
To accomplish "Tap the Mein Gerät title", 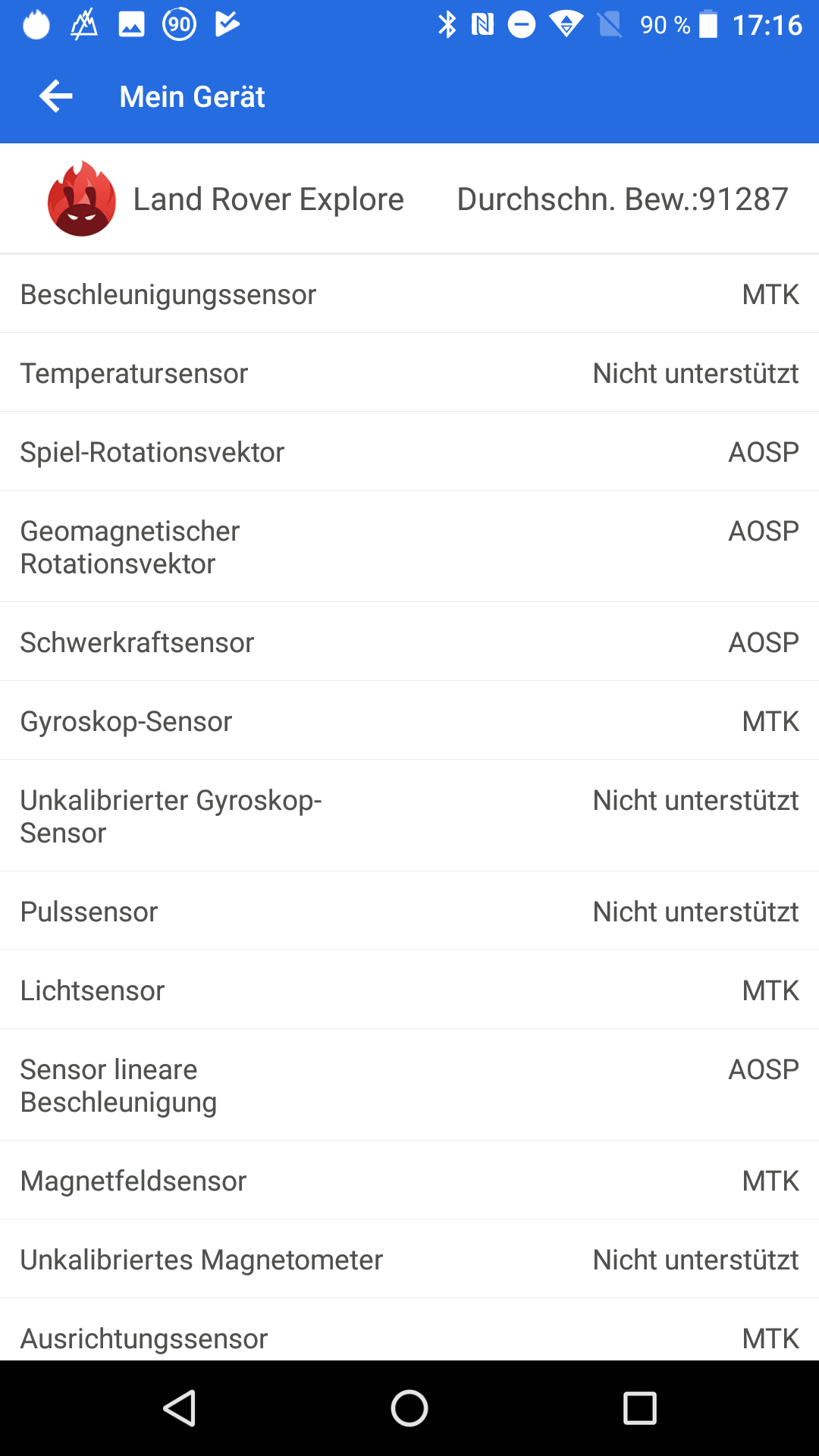I will (x=192, y=97).
